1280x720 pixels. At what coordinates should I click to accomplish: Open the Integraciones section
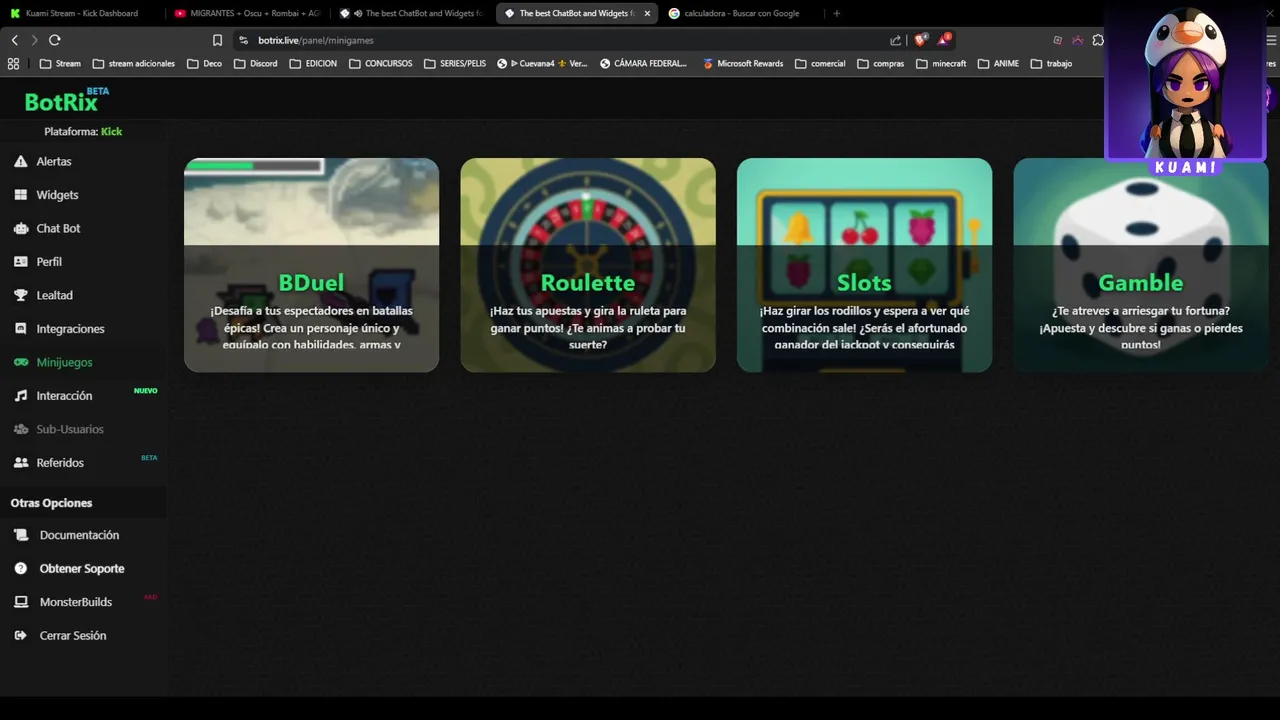pos(70,329)
